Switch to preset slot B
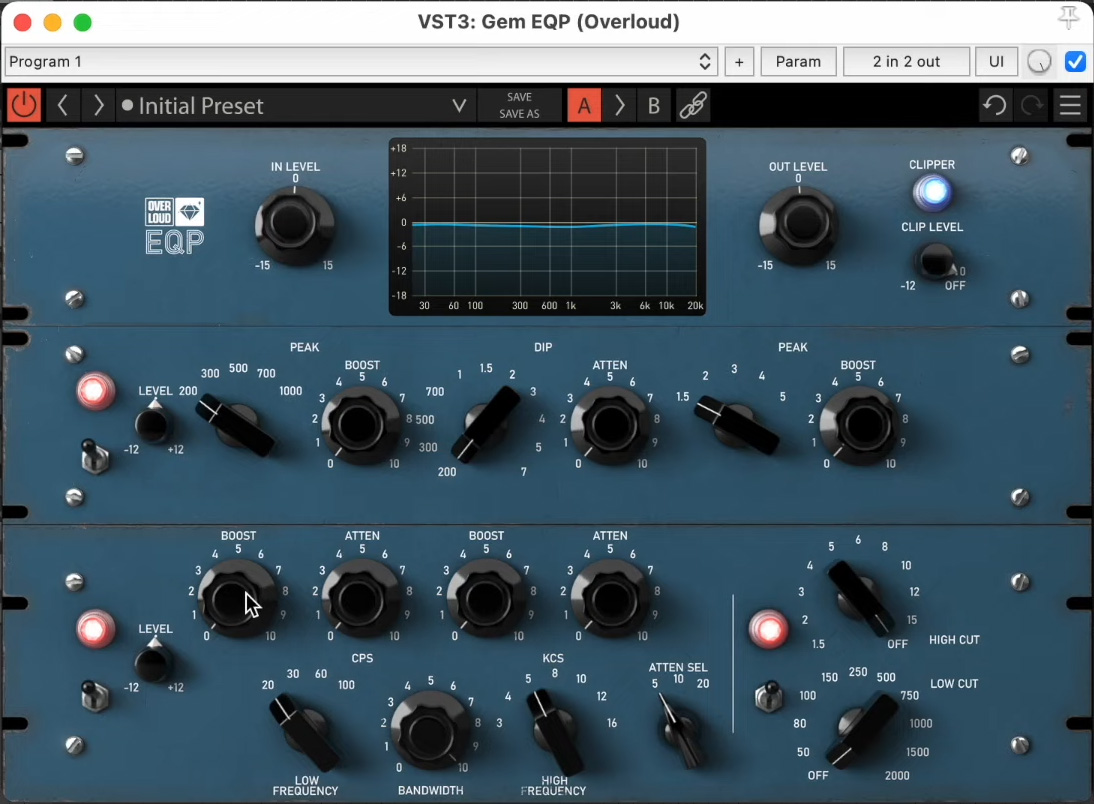This screenshot has height=804, width=1094. pos(654,105)
